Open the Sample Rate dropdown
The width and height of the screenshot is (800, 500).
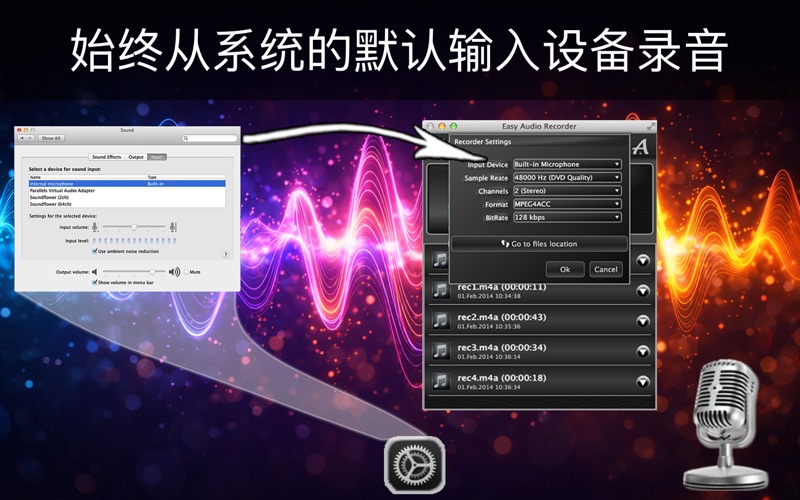[566, 177]
